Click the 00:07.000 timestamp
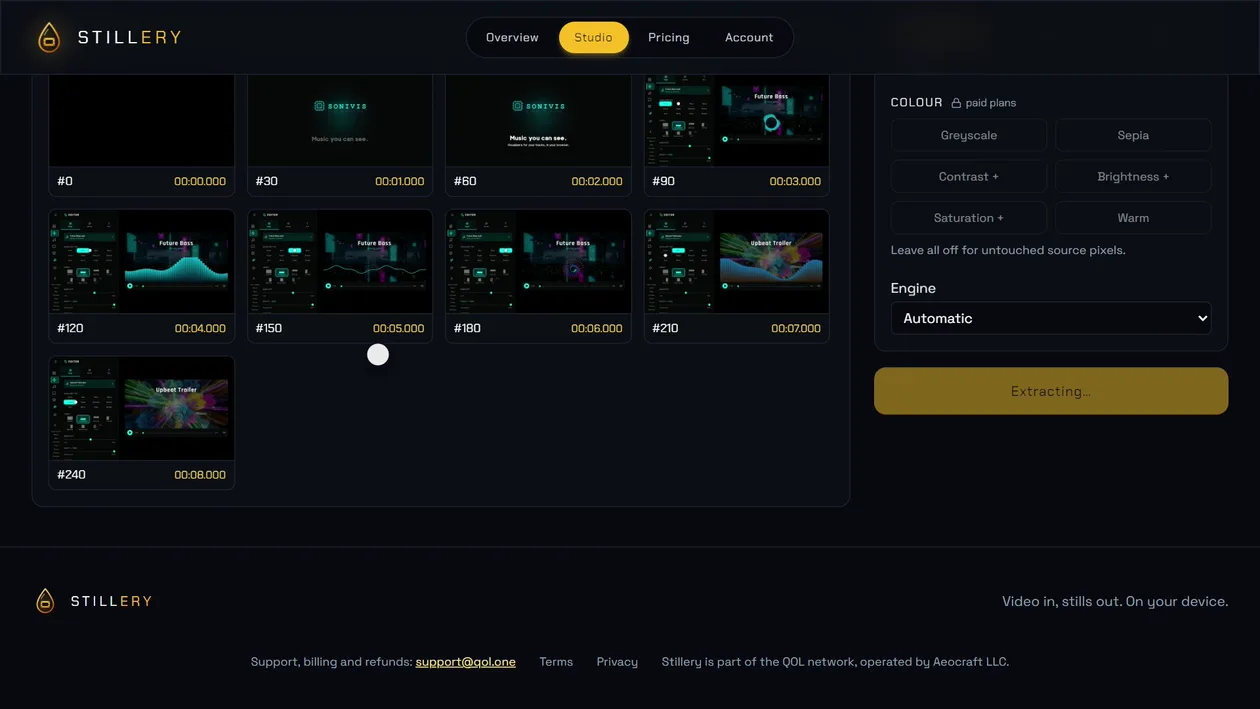Screen dimensions: 1260x709 click(x=796, y=328)
